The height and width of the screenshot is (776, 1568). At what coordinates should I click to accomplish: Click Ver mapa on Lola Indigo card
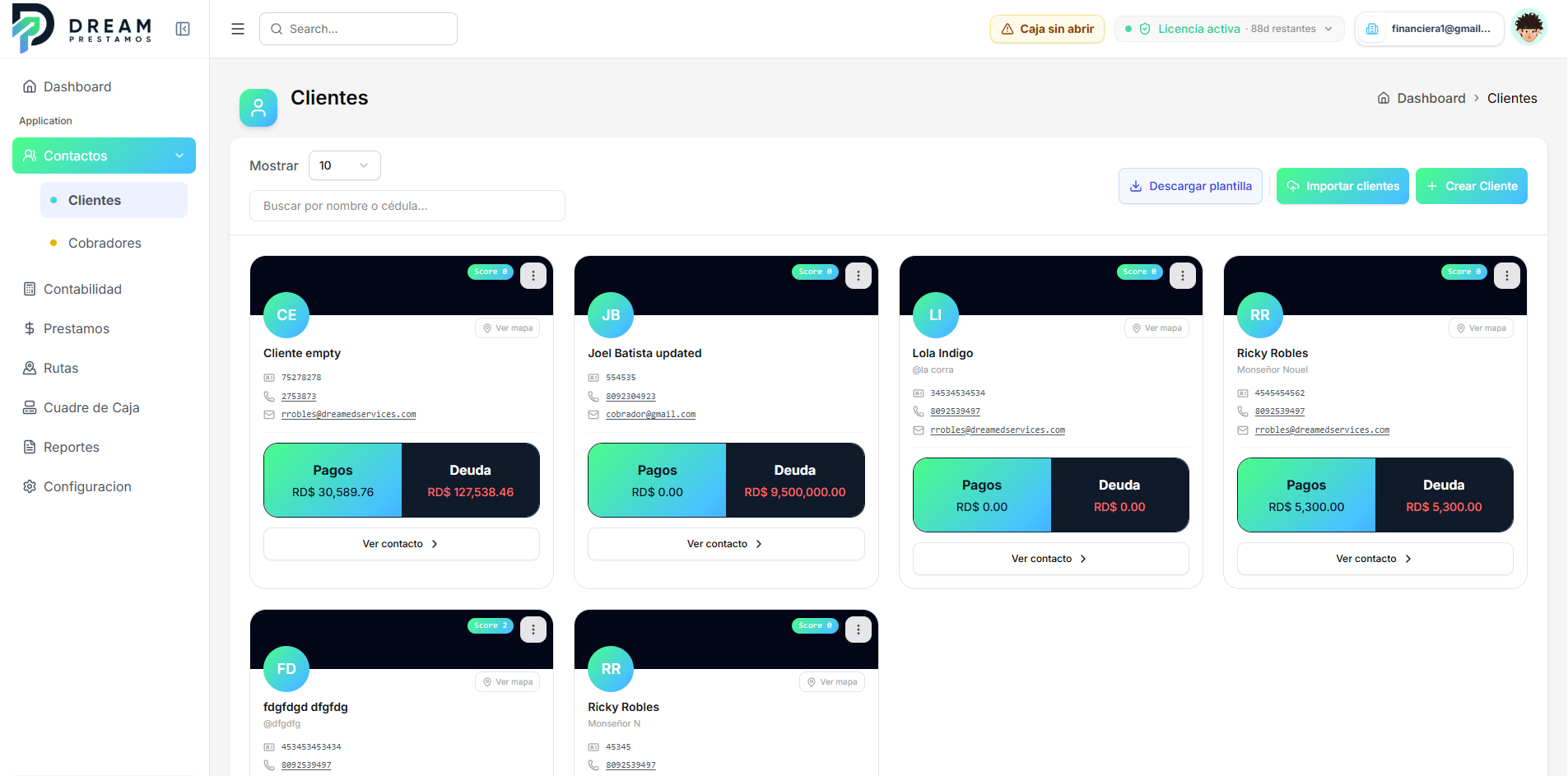click(x=1156, y=328)
